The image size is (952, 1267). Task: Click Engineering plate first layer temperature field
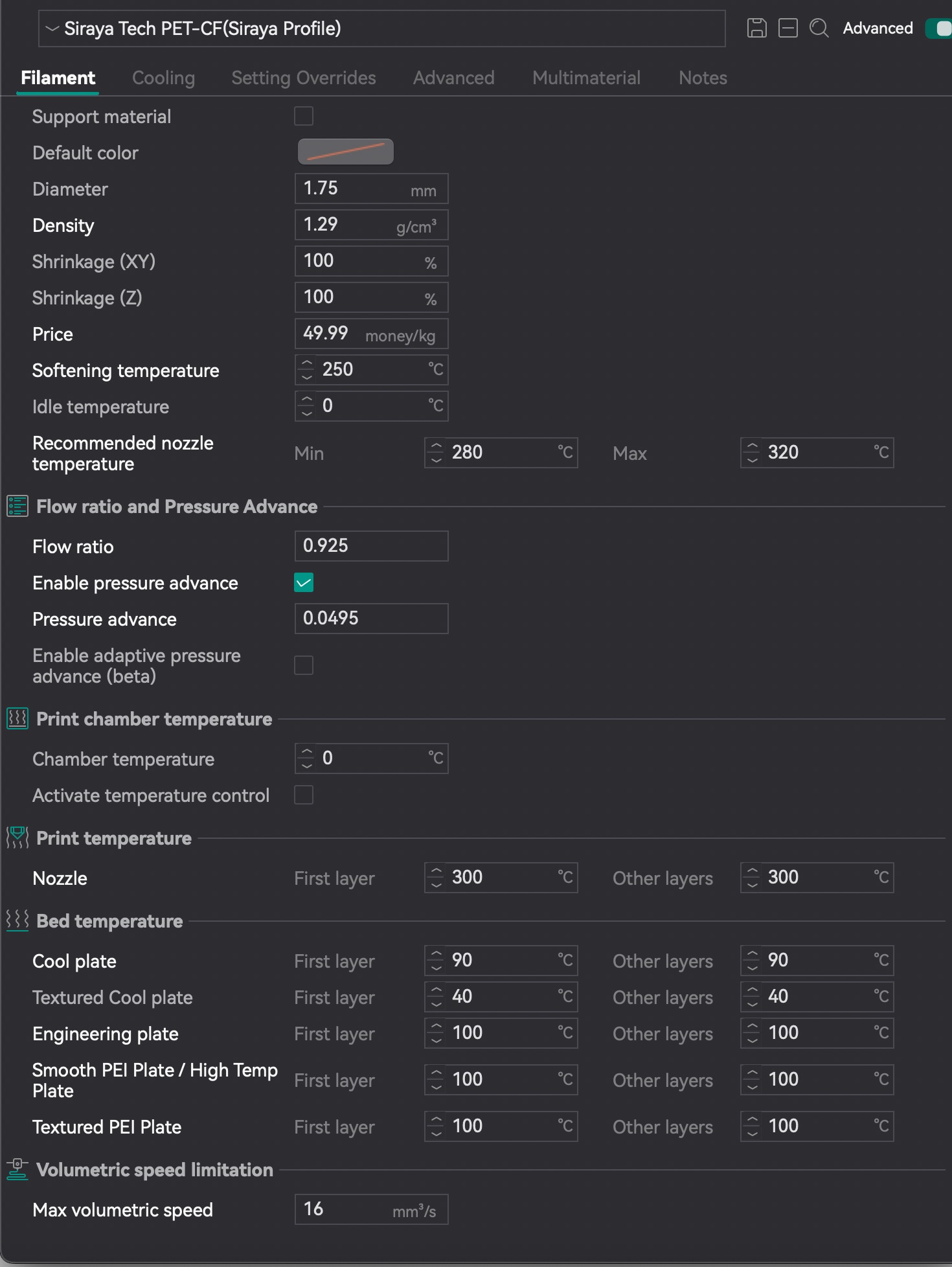point(501,1033)
